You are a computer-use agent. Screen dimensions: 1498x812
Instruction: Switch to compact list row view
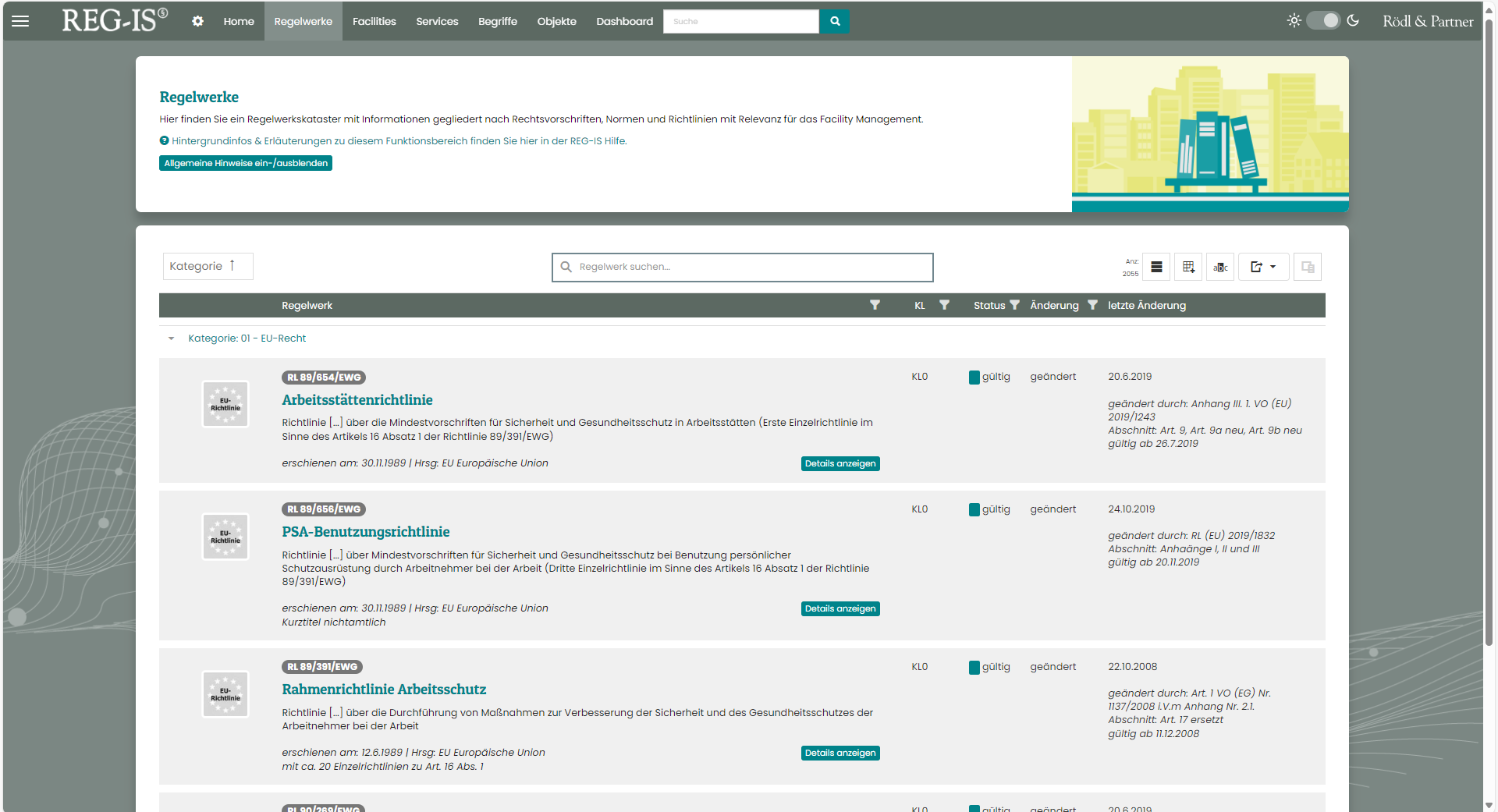pos(1156,267)
